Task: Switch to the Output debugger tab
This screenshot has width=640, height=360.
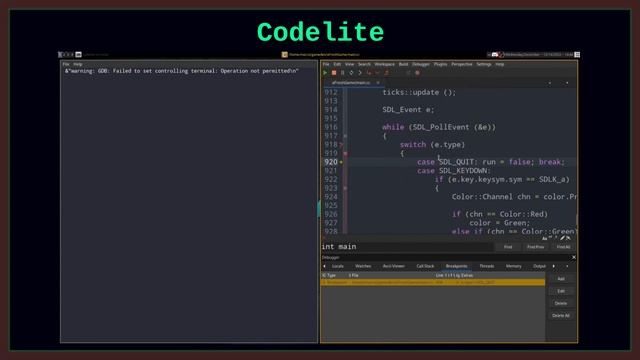Action: (539, 266)
